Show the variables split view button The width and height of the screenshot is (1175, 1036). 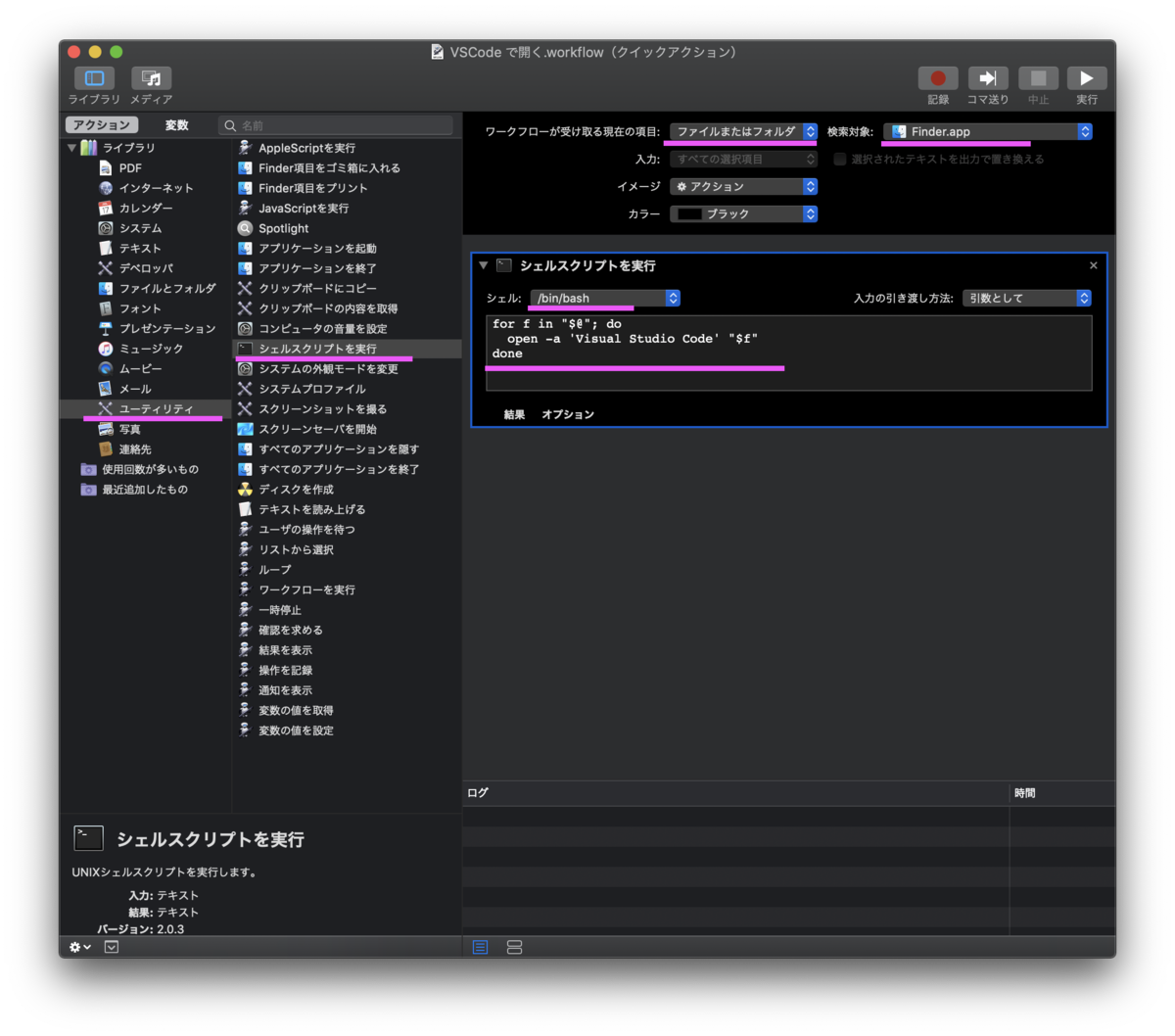[x=514, y=947]
